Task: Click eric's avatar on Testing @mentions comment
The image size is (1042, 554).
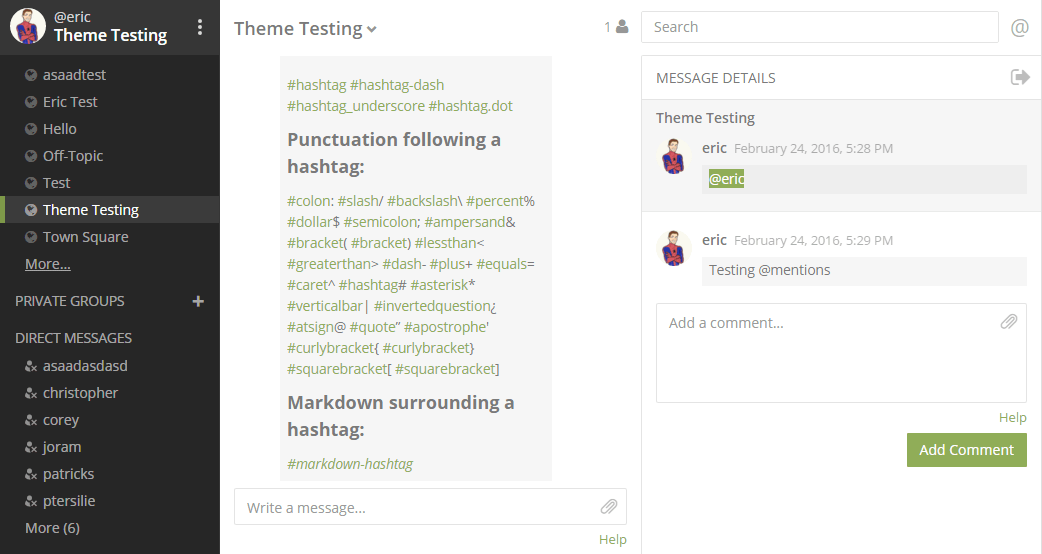Action: [x=674, y=247]
